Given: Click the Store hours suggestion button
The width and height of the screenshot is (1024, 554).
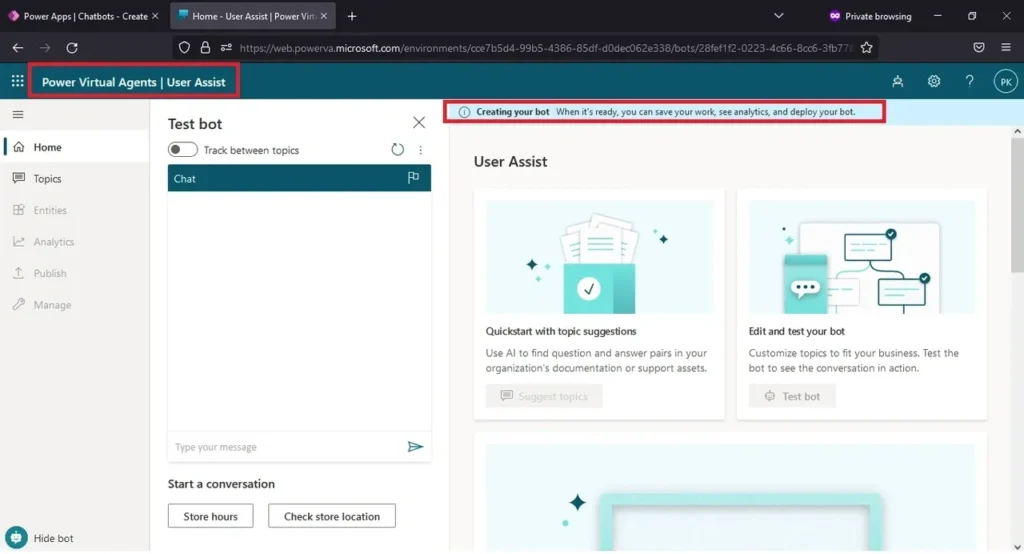Looking at the screenshot, I should (210, 516).
